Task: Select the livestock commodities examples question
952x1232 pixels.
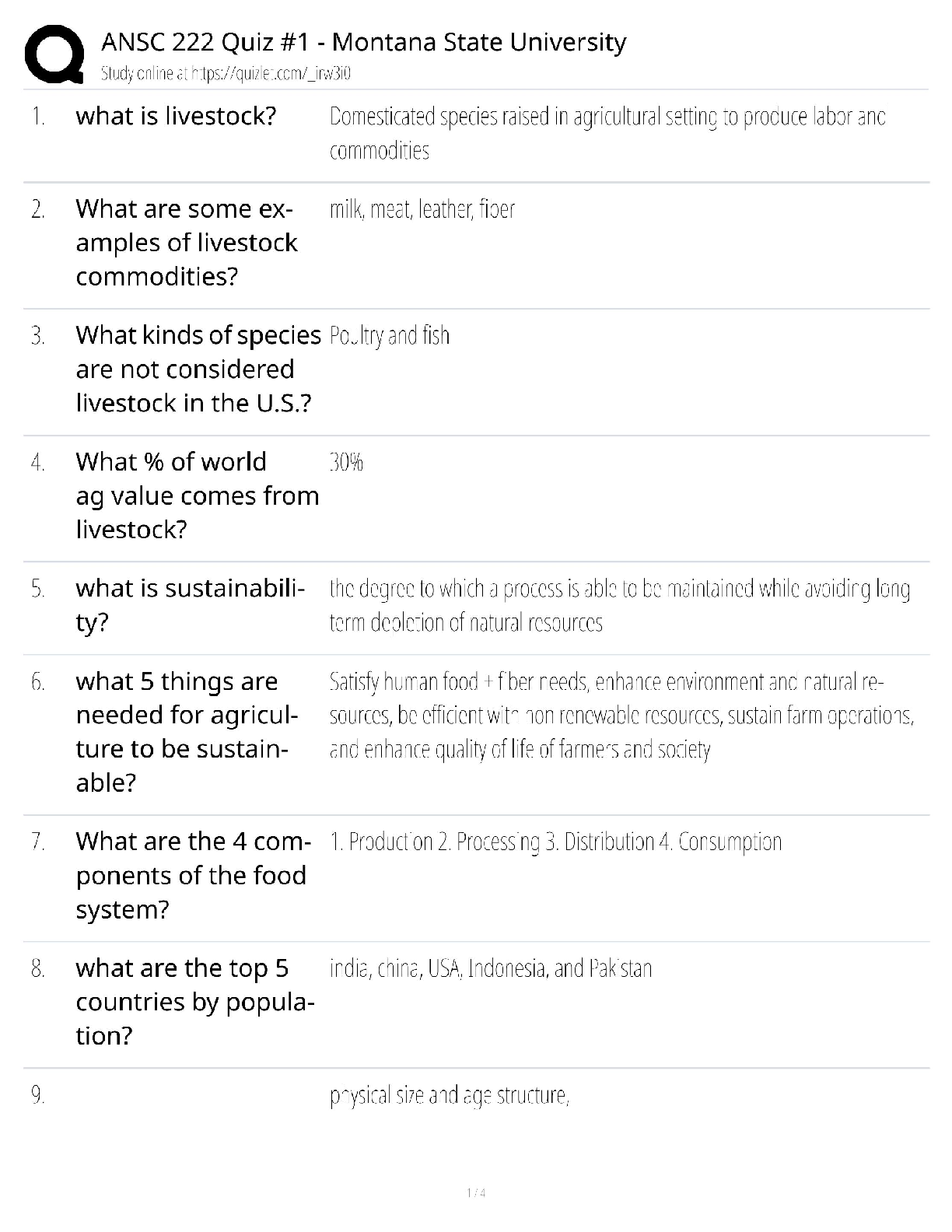Action: coord(186,243)
